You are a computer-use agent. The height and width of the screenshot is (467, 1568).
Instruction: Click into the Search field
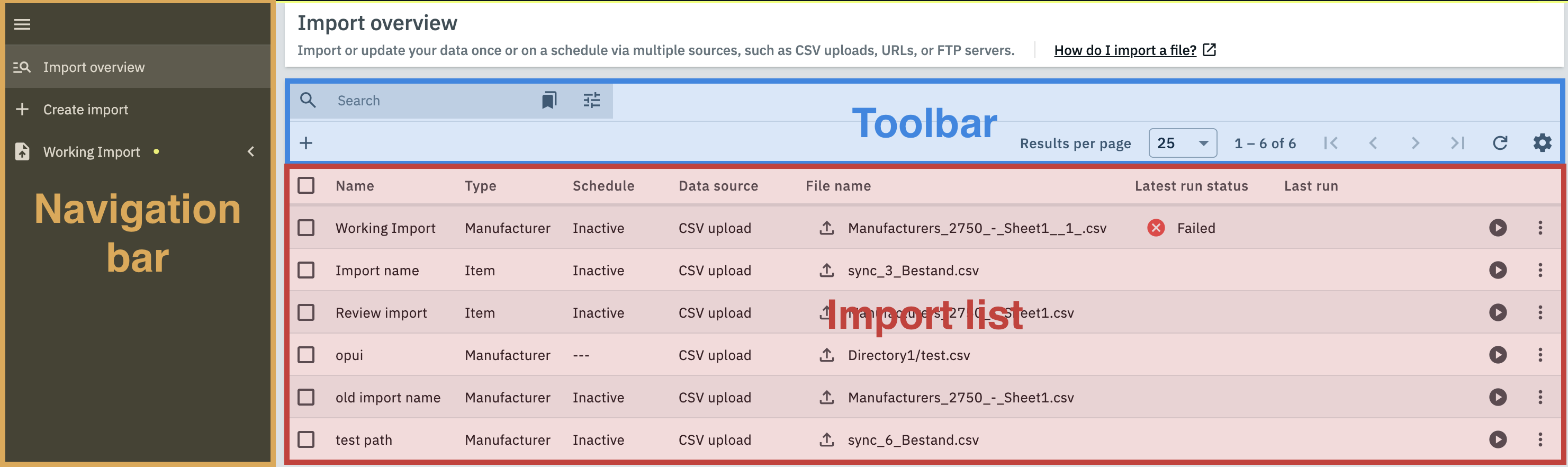pos(432,101)
